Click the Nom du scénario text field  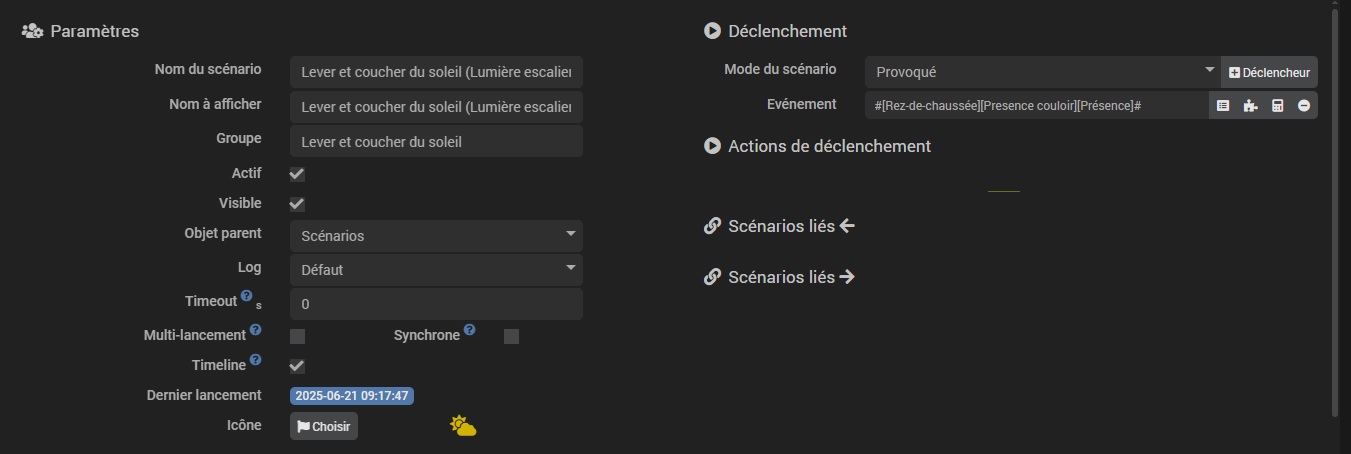436,72
